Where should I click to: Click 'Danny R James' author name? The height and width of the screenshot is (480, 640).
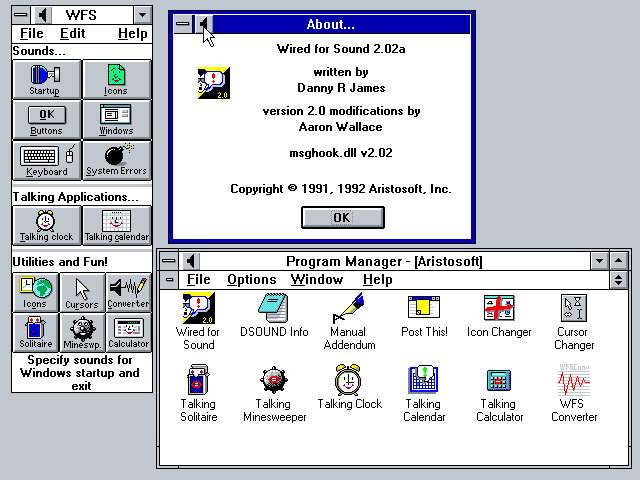pos(341,88)
